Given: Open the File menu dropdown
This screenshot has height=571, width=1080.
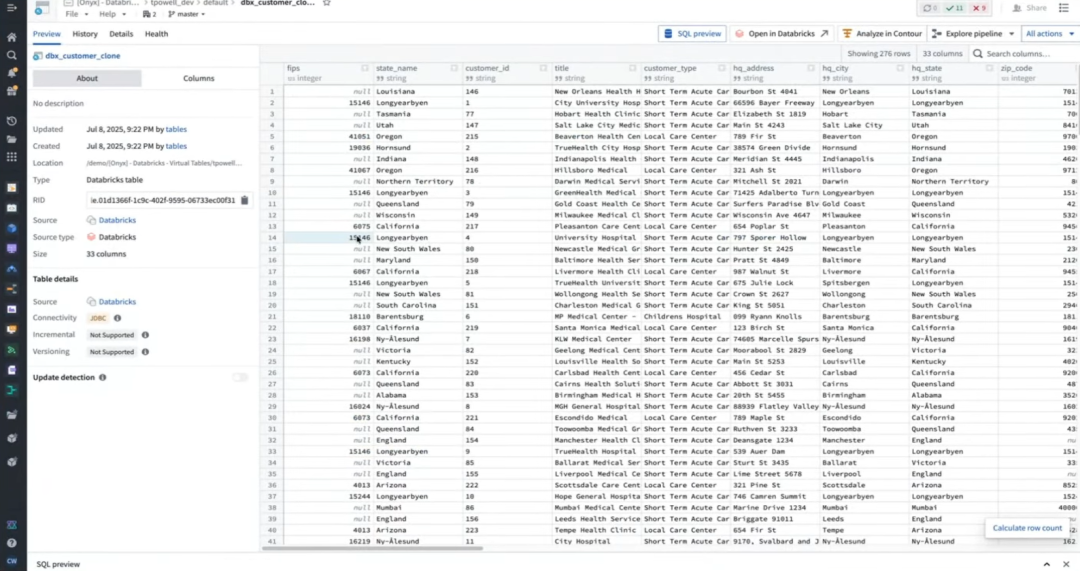Looking at the screenshot, I should (x=76, y=14).
